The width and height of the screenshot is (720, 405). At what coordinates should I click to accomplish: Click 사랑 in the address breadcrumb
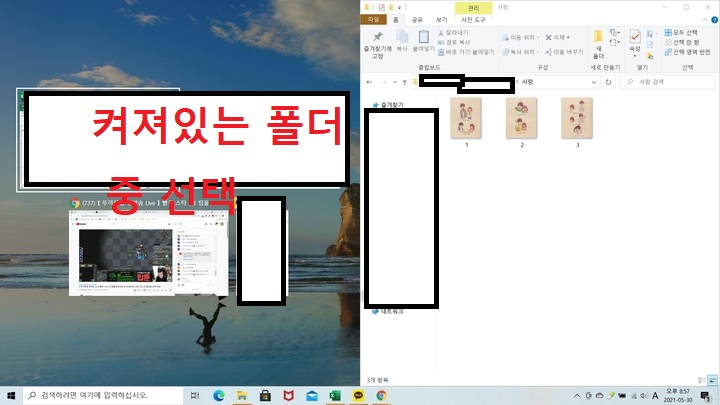point(527,82)
